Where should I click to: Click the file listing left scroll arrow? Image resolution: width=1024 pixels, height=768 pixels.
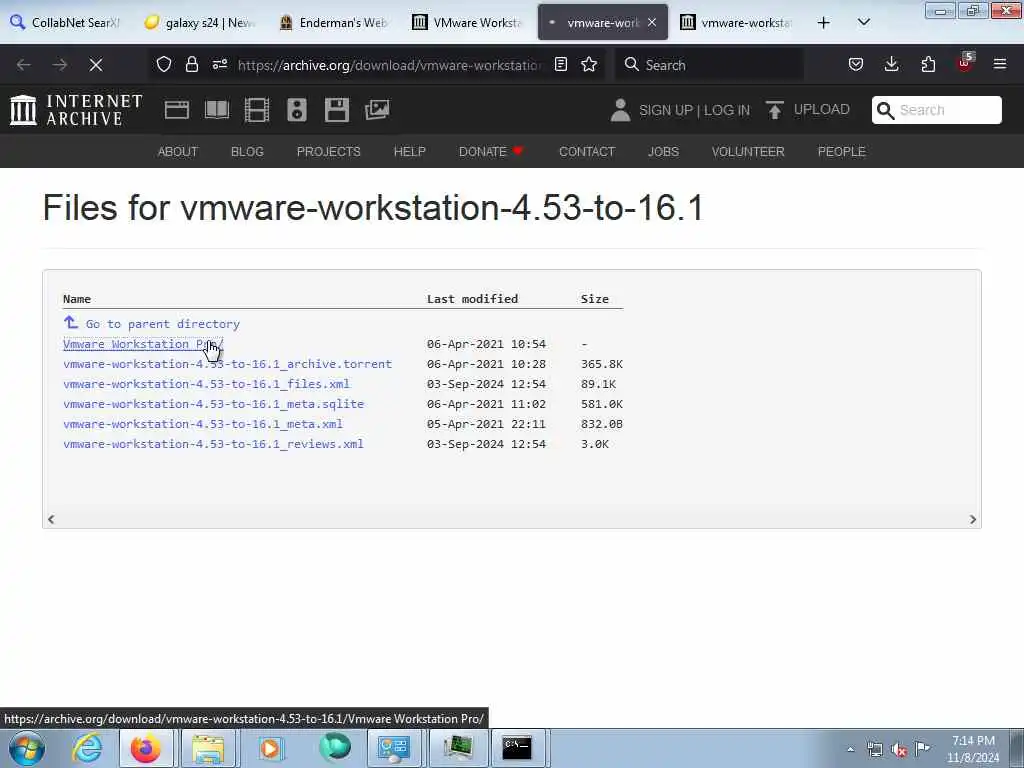[x=51, y=519]
